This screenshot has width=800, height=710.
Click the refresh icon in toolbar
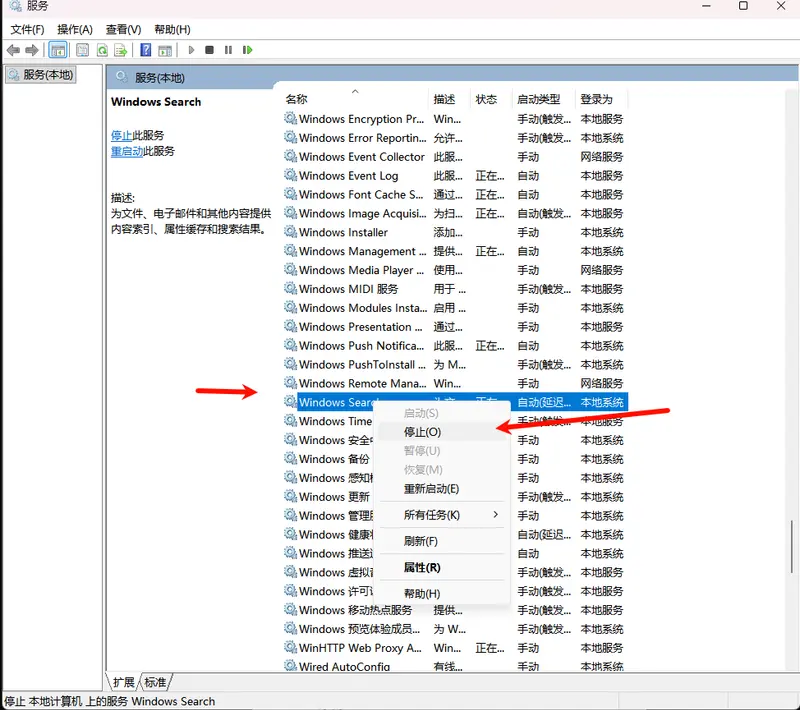(102, 50)
